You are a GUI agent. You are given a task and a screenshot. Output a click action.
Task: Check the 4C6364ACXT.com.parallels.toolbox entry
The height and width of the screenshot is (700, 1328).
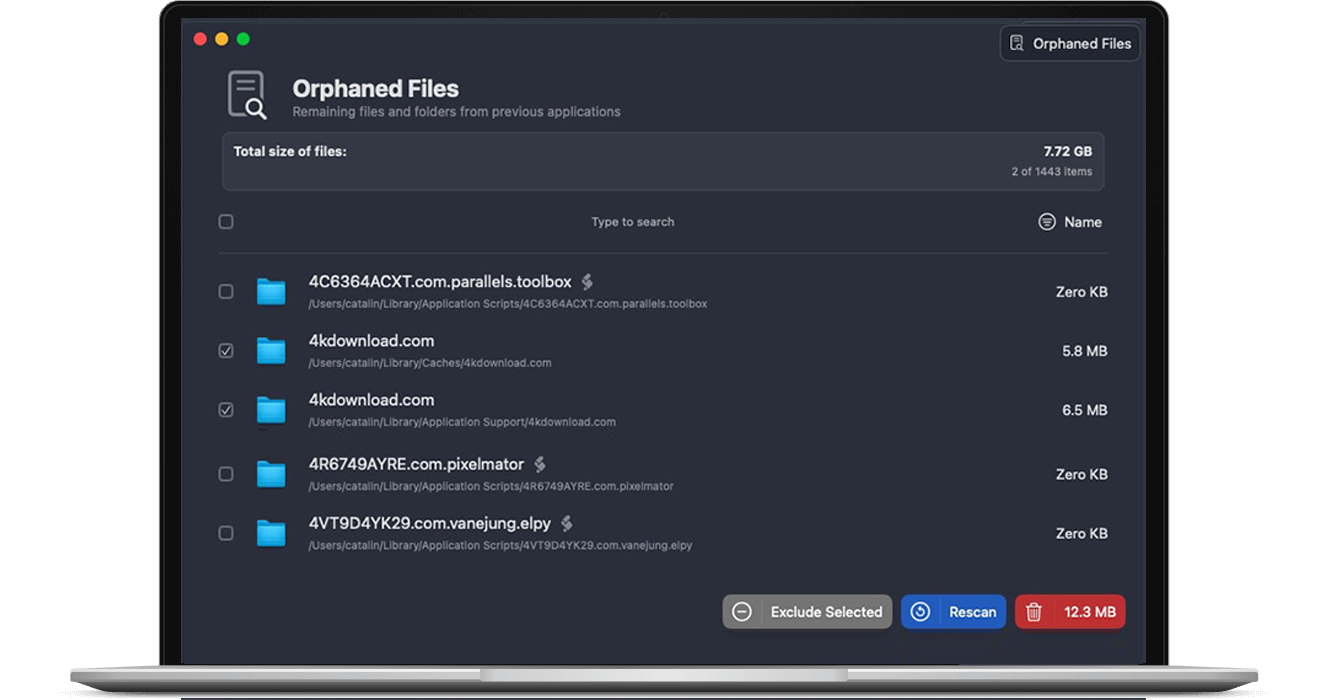tap(226, 291)
